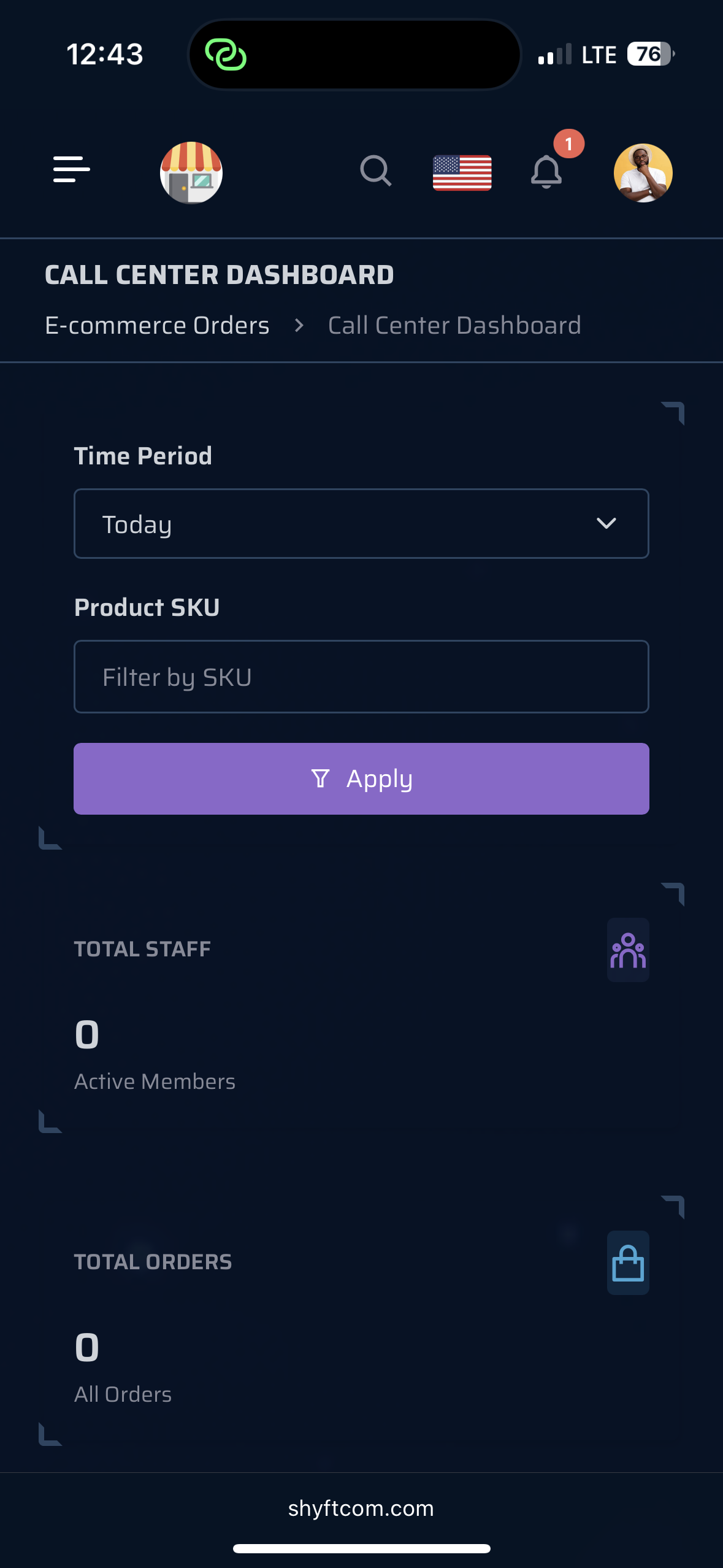Change language via US flag icon
Screen dimensions: 723x1568
pyautogui.click(x=462, y=172)
